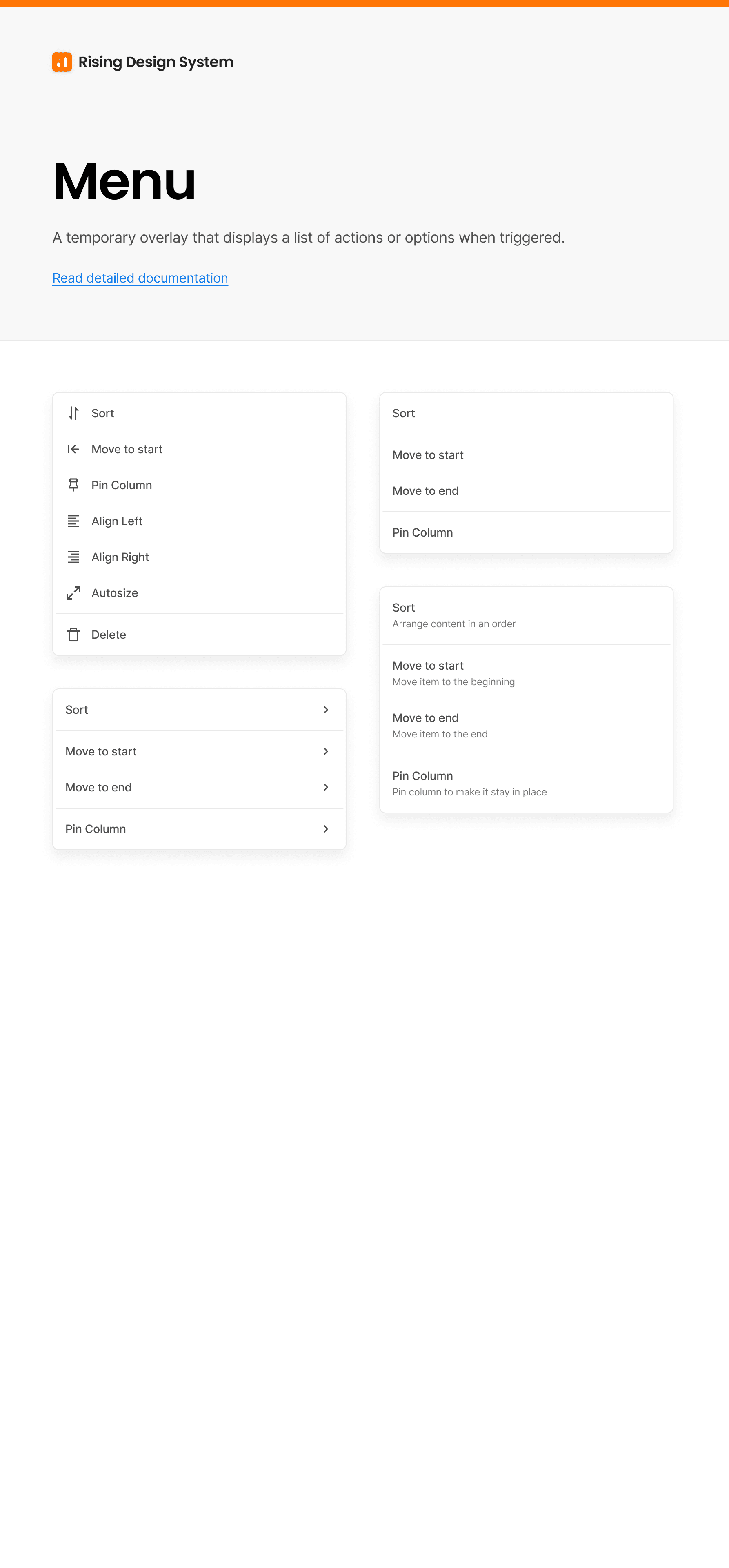Choose Sort with Arrange content description
This screenshot has width=729, height=1568.
pyautogui.click(x=527, y=615)
